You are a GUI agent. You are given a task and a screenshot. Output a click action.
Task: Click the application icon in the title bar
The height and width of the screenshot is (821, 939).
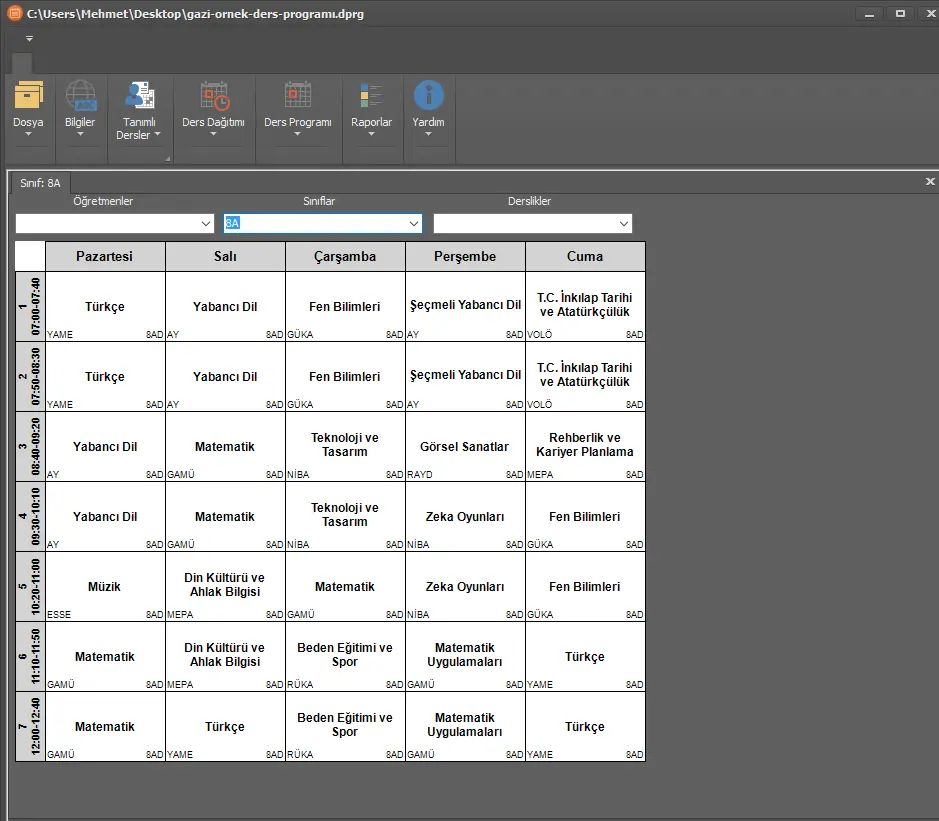click(14, 13)
